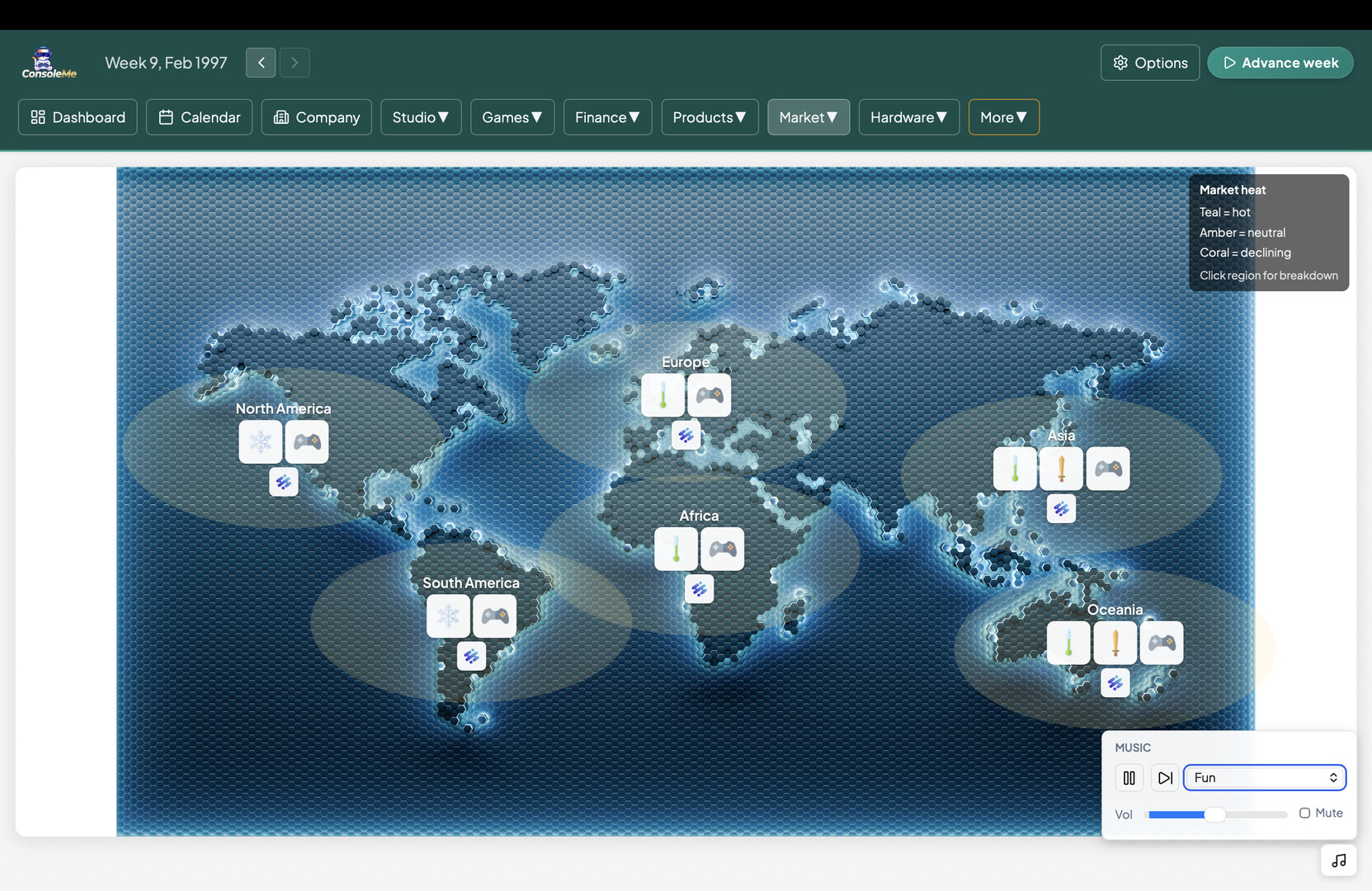Click the snowflake icon for South America
This screenshot has height=891, width=1372.
(448, 615)
